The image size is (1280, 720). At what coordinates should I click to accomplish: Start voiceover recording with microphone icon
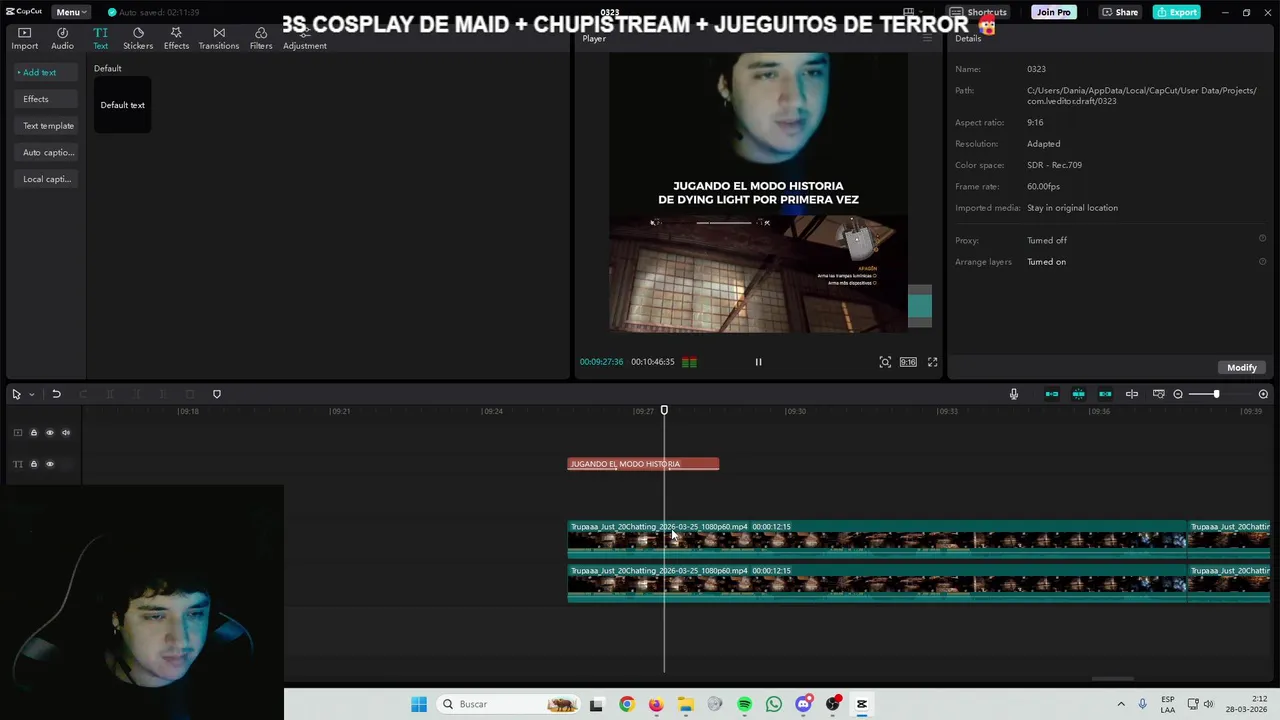click(x=1014, y=394)
